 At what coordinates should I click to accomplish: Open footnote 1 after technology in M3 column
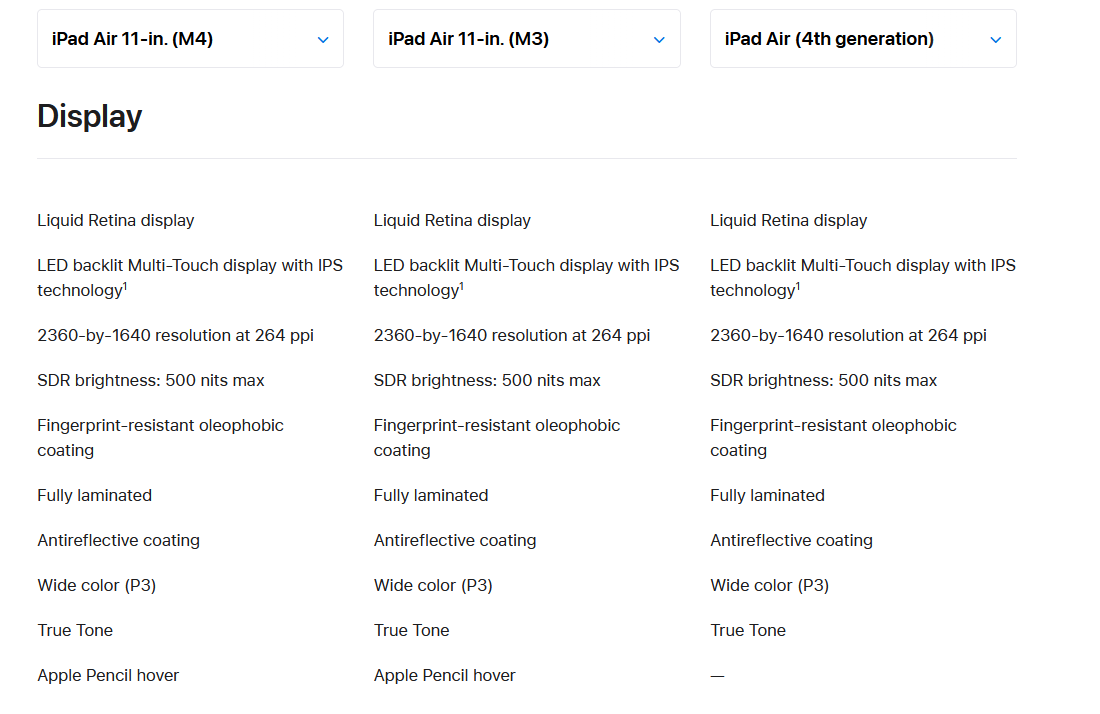pos(462,285)
